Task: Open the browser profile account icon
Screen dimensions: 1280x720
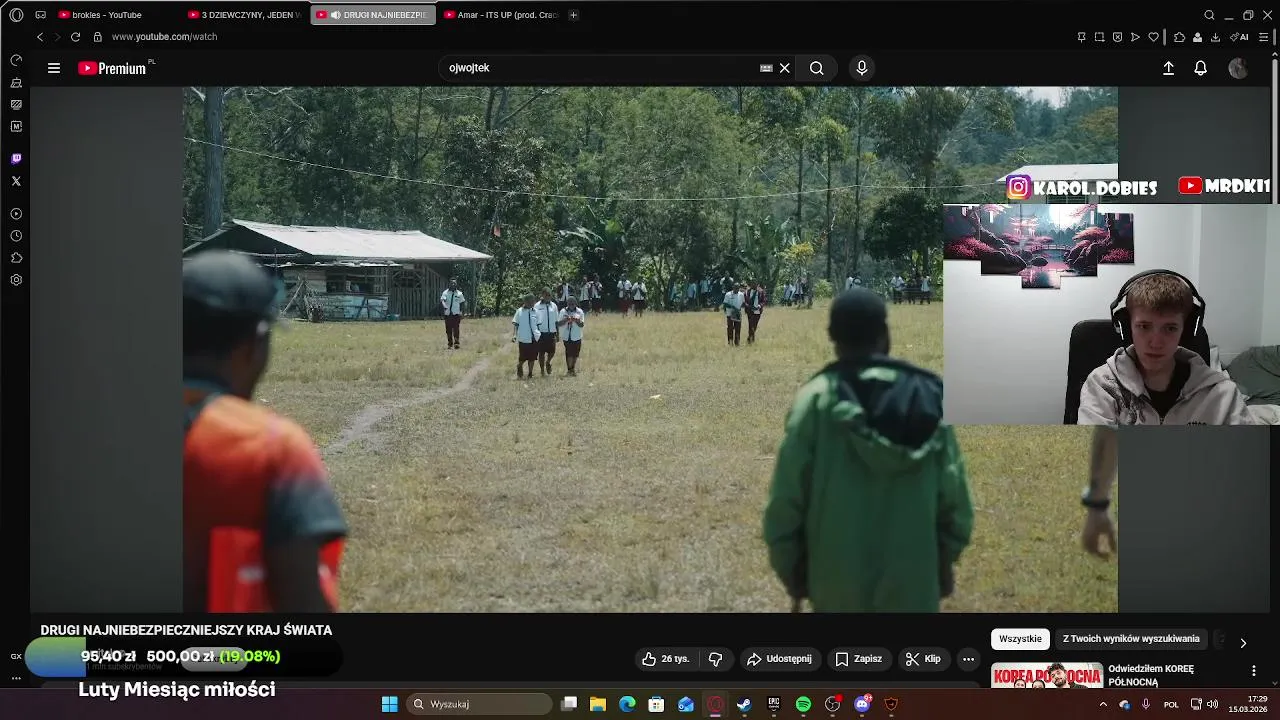Action: 1197,37
